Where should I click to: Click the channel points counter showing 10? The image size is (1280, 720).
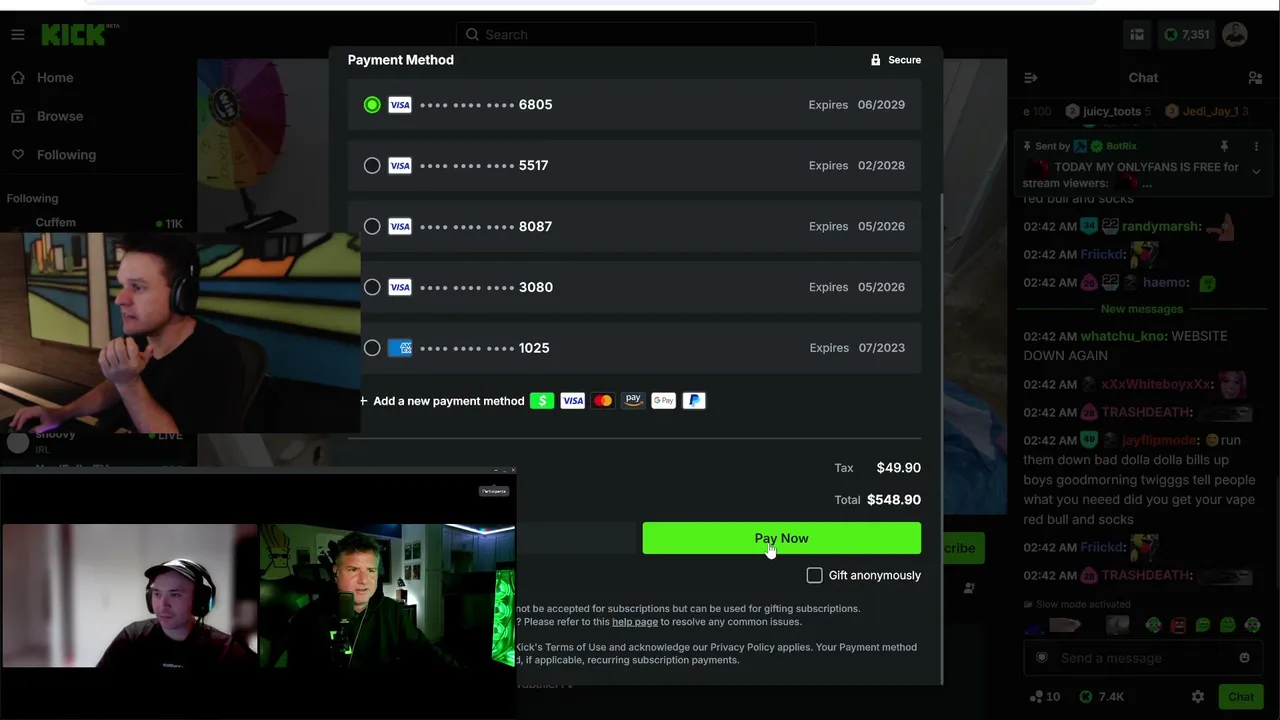(1044, 697)
